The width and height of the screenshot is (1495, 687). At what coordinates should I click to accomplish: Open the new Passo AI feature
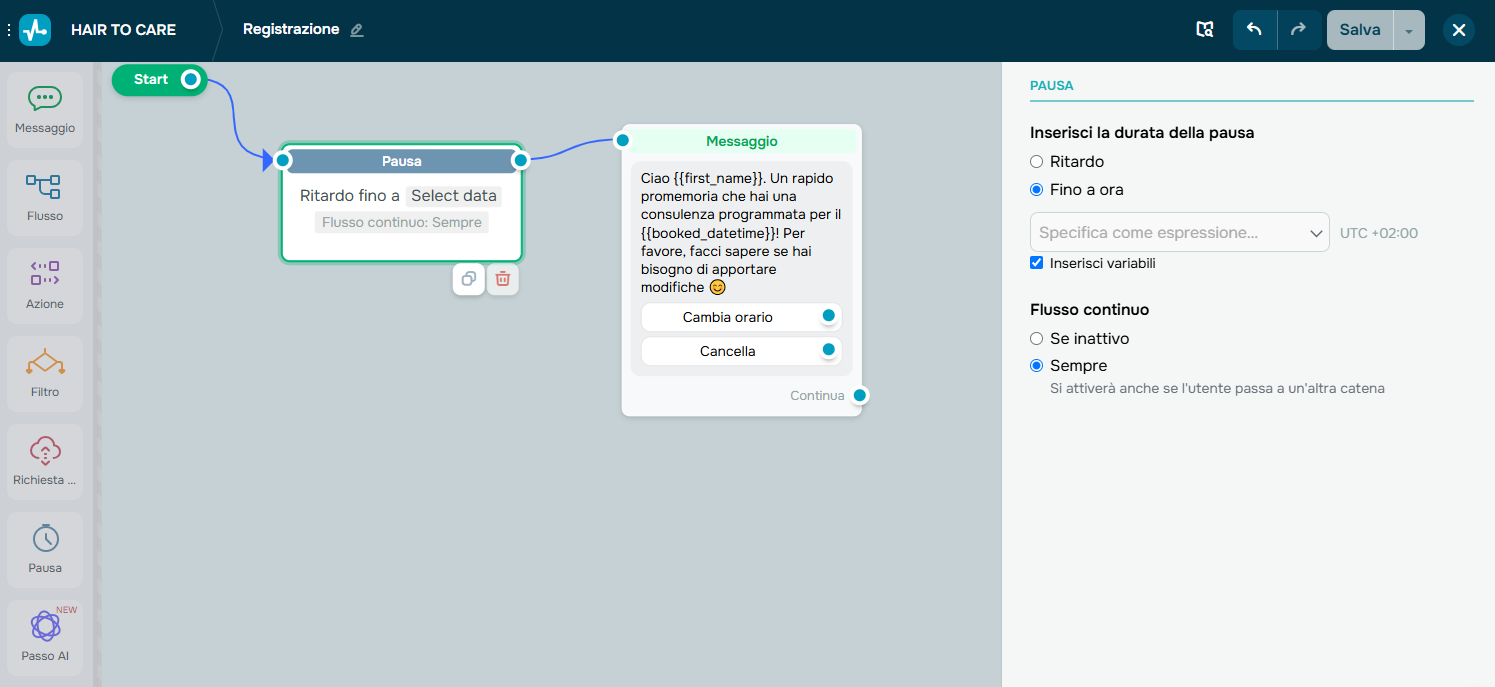pos(44,636)
